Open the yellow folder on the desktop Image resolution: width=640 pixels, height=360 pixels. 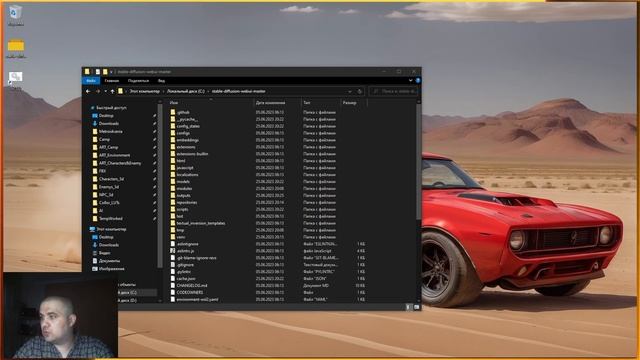coord(16,45)
